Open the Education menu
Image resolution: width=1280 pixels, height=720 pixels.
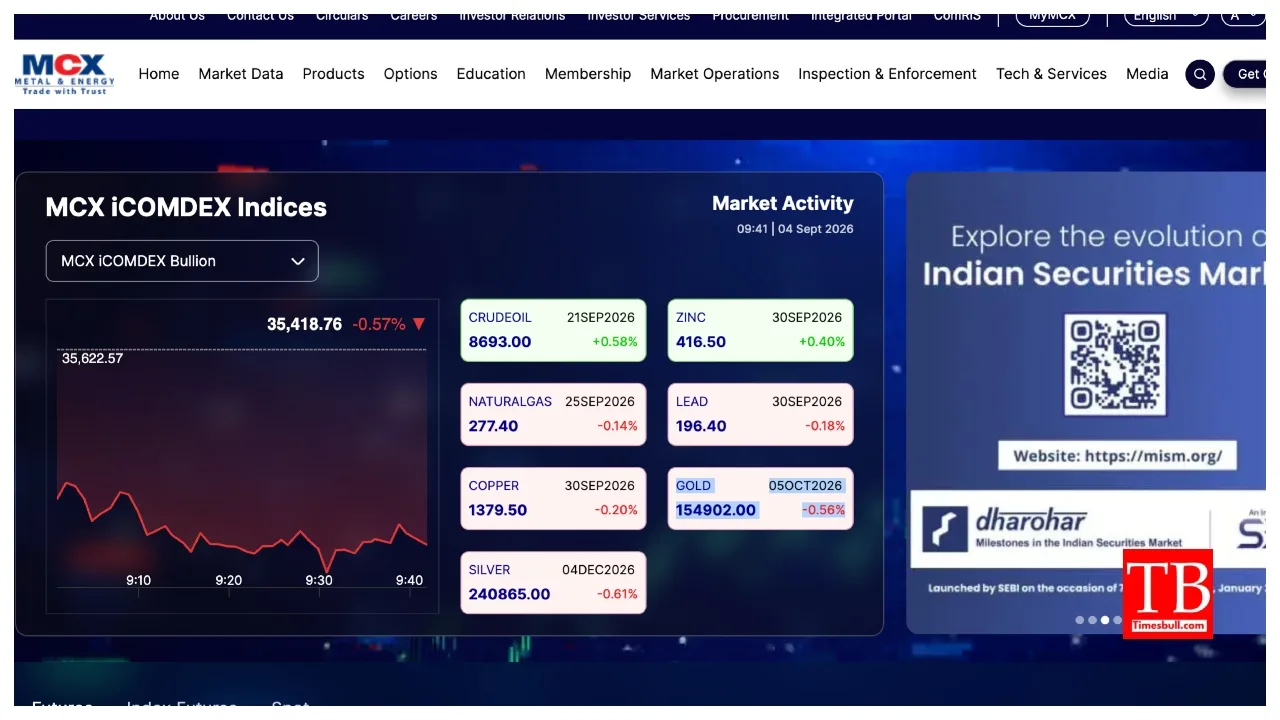pos(491,74)
